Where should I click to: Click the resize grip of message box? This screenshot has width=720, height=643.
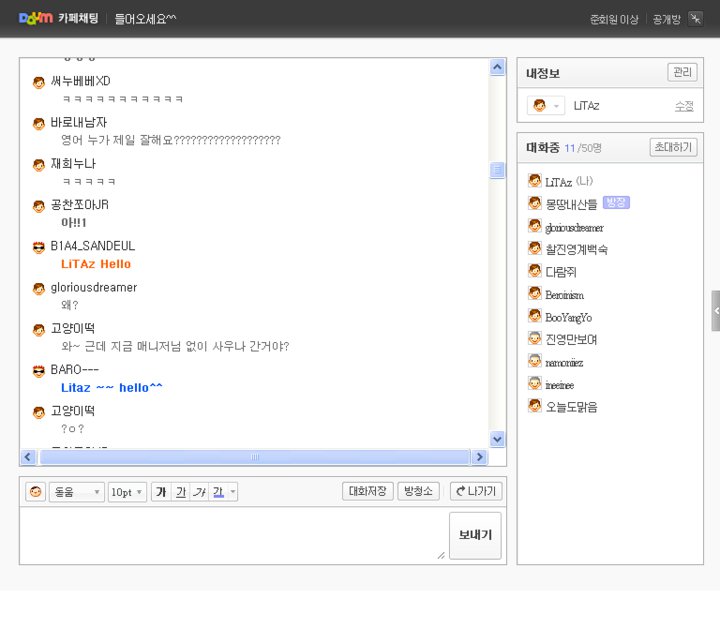441,555
